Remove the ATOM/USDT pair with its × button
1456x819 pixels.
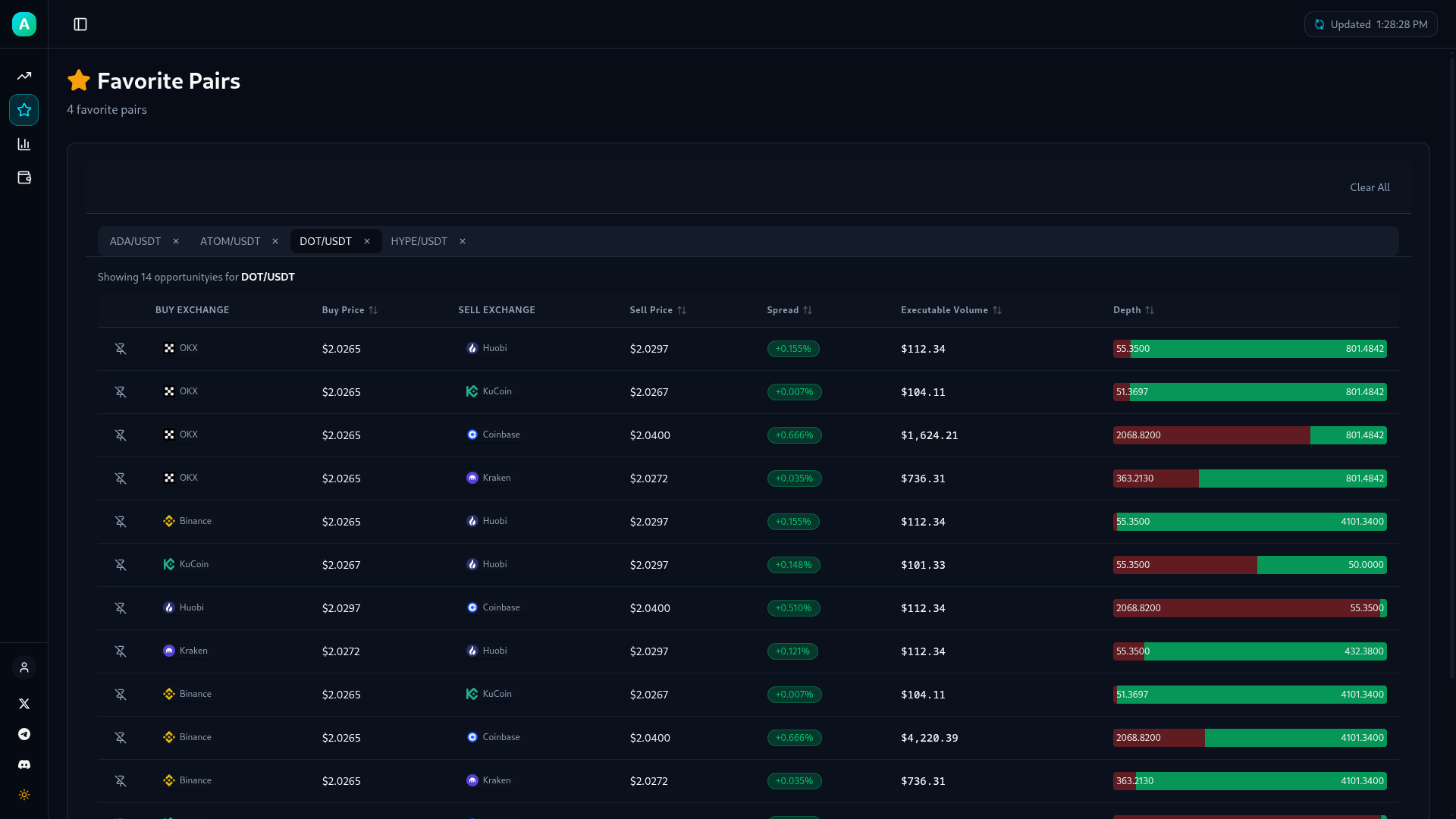(275, 241)
